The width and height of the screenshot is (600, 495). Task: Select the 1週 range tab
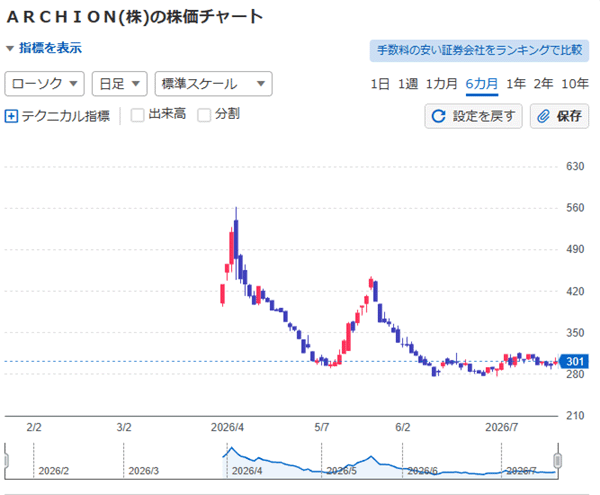click(408, 84)
